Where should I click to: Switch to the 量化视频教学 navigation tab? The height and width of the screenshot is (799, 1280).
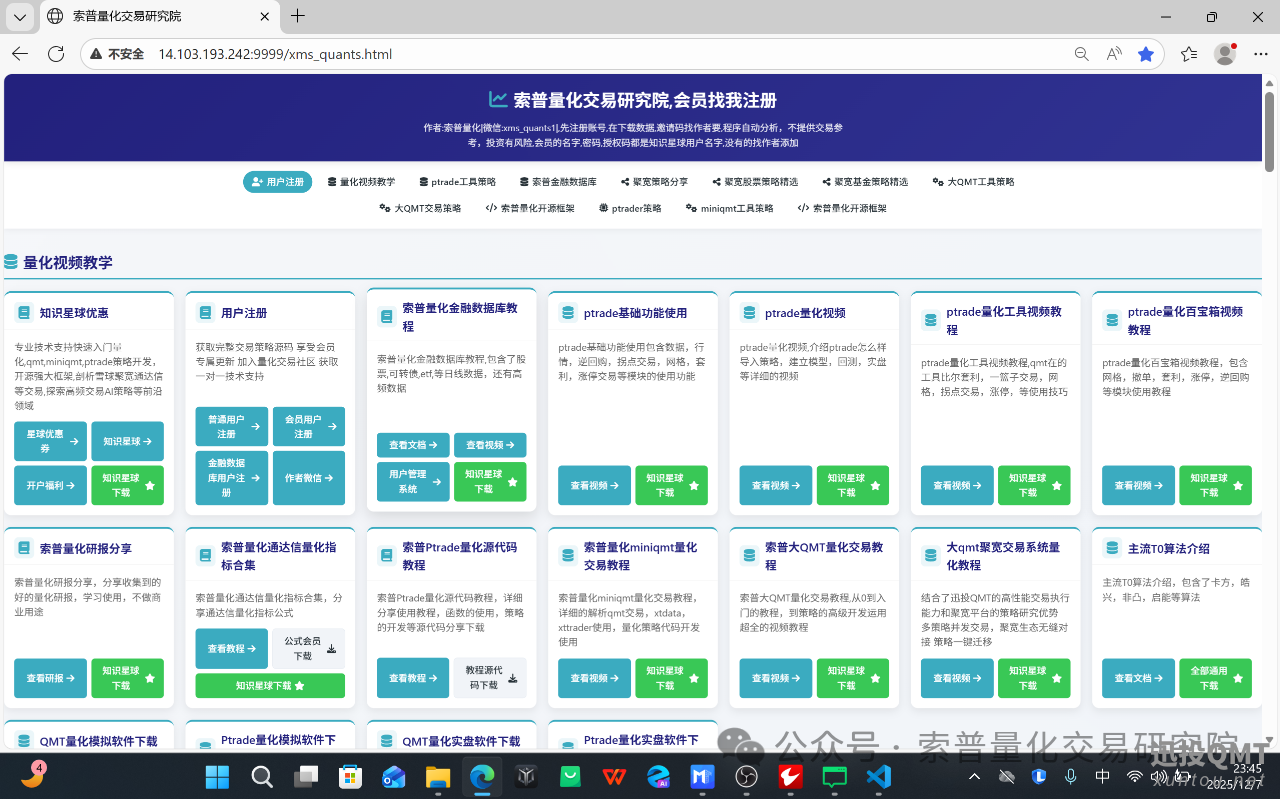(x=361, y=182)
